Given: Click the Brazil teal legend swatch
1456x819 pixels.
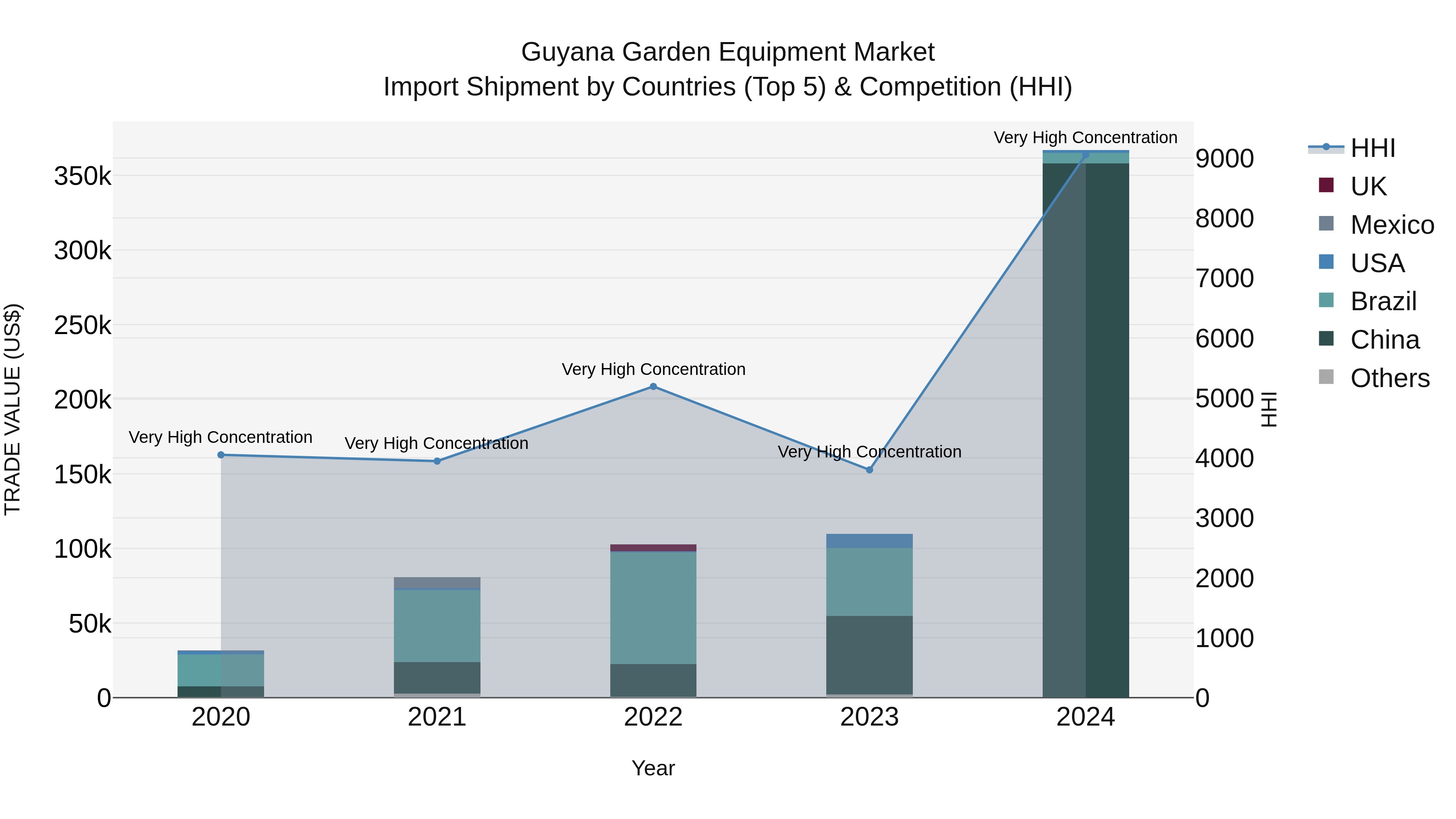Looking at the screenshot, I should (x=1326, y=300).
